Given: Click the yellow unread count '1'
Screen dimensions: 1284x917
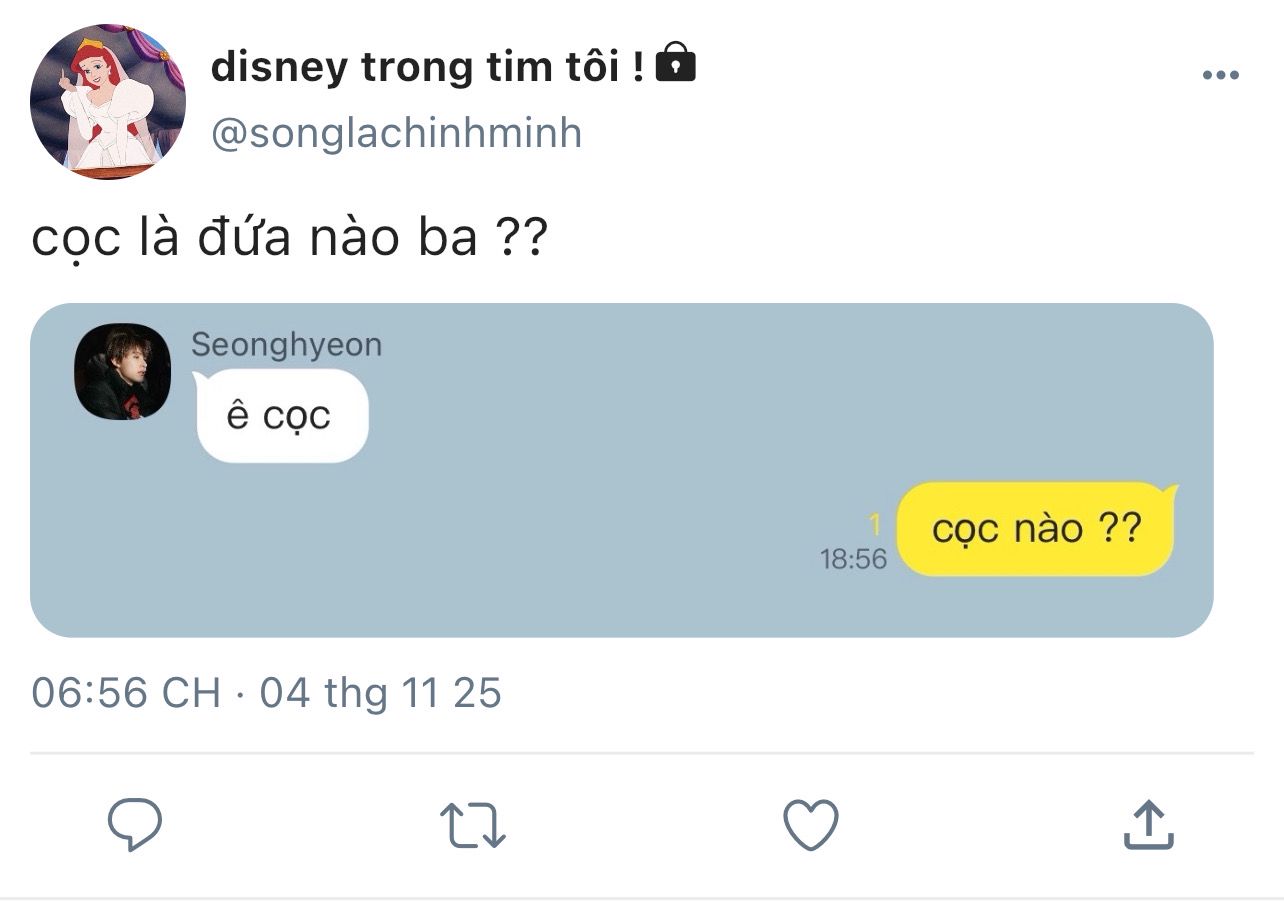Looking at the screenshot, I should (875, 524).
